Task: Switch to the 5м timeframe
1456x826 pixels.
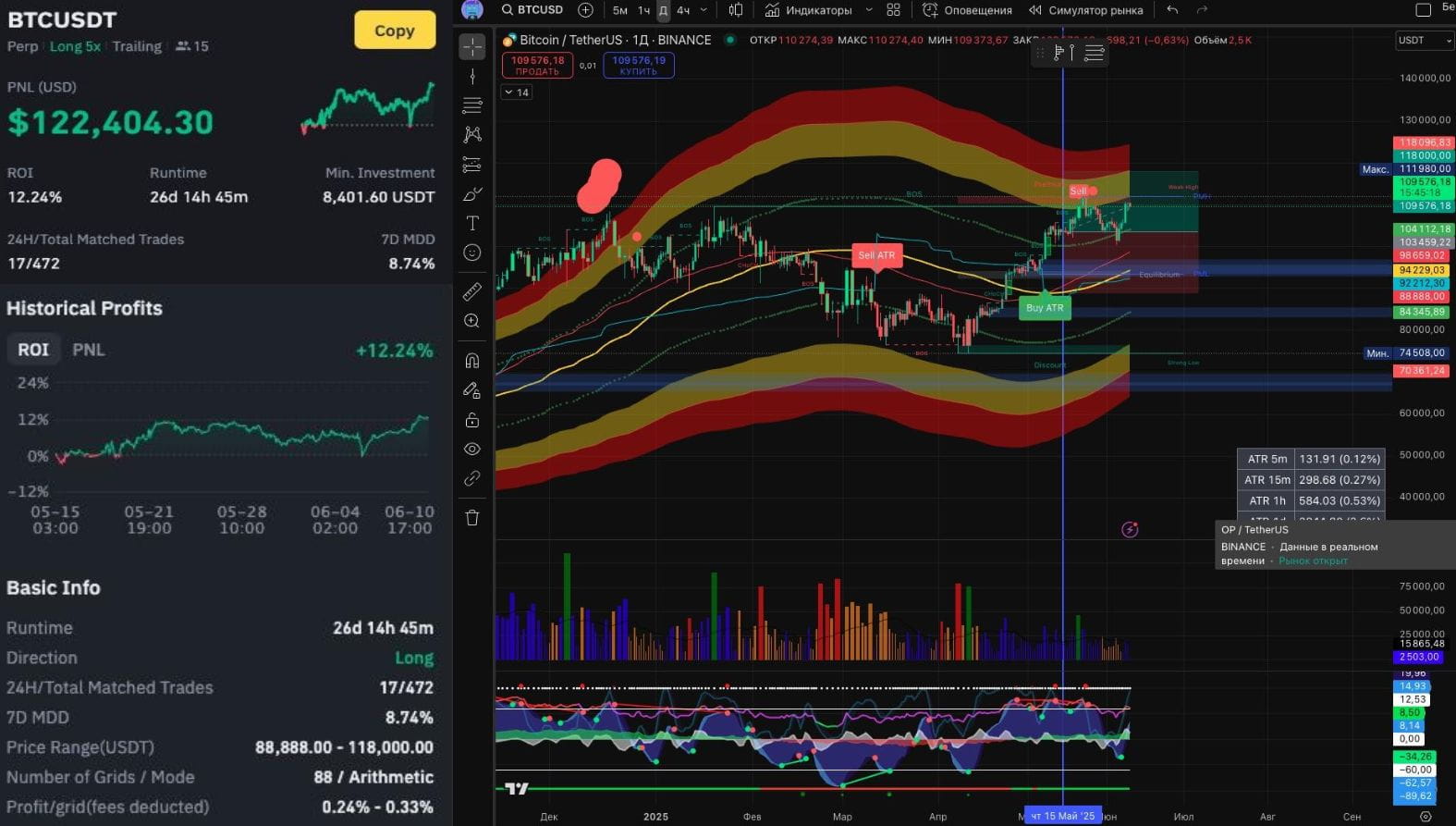Action: coord(620,10)
